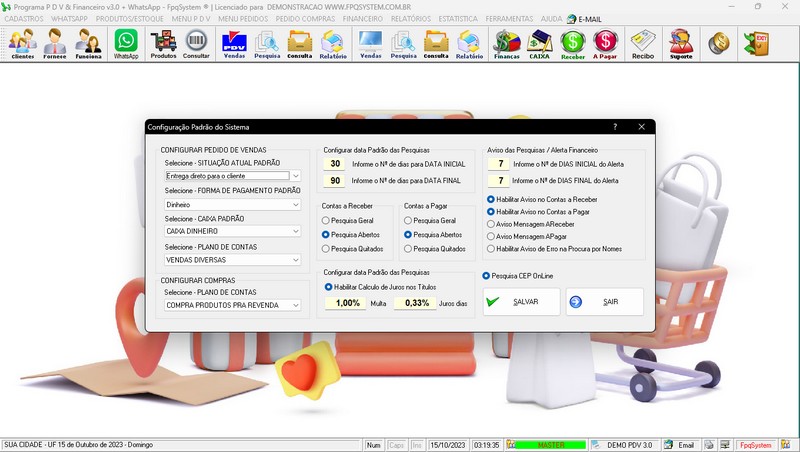Screen dimensions: 800x452
Task: Click the SALVAR button
Action: click(521, 302)
